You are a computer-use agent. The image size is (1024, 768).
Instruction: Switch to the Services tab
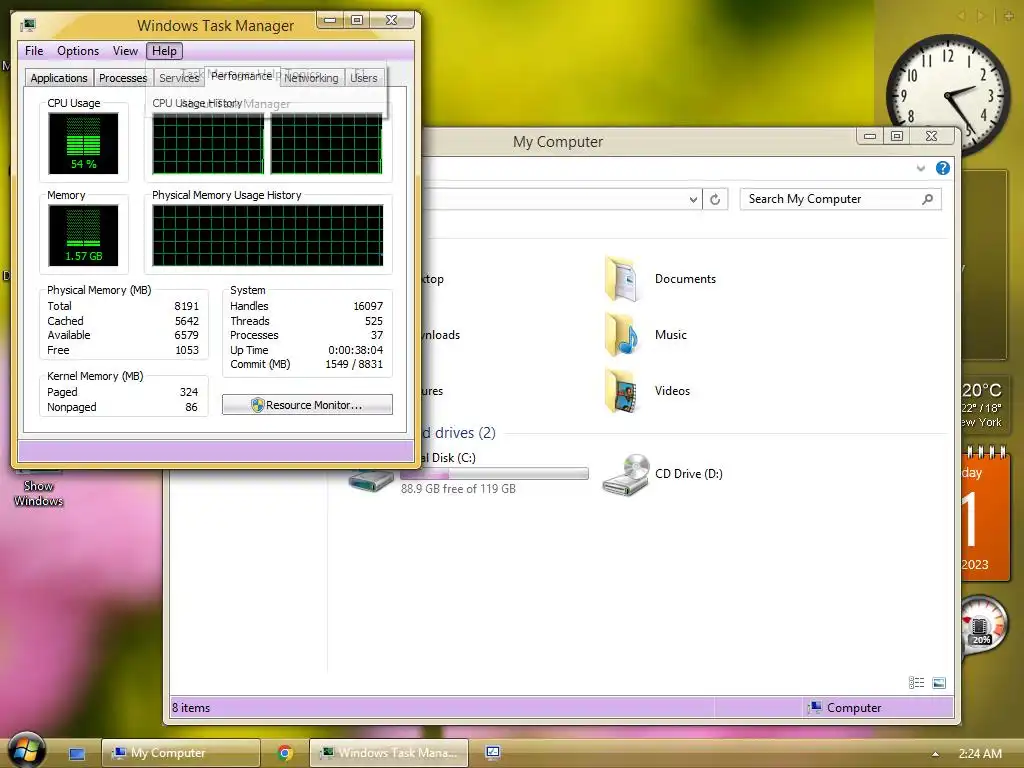pyautogui.click(x=179, y=78)
